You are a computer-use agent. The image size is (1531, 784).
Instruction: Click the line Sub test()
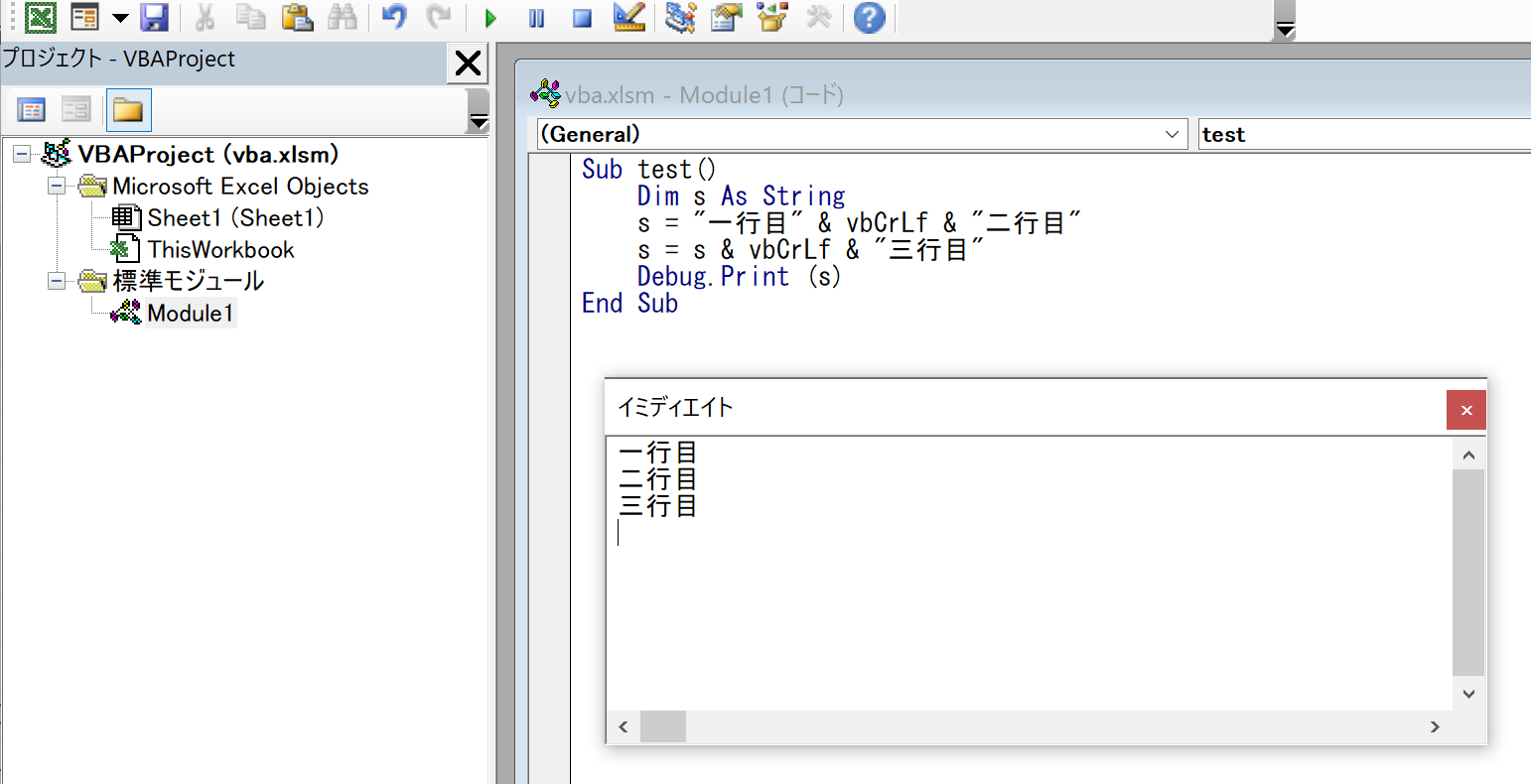coord(648,170)
